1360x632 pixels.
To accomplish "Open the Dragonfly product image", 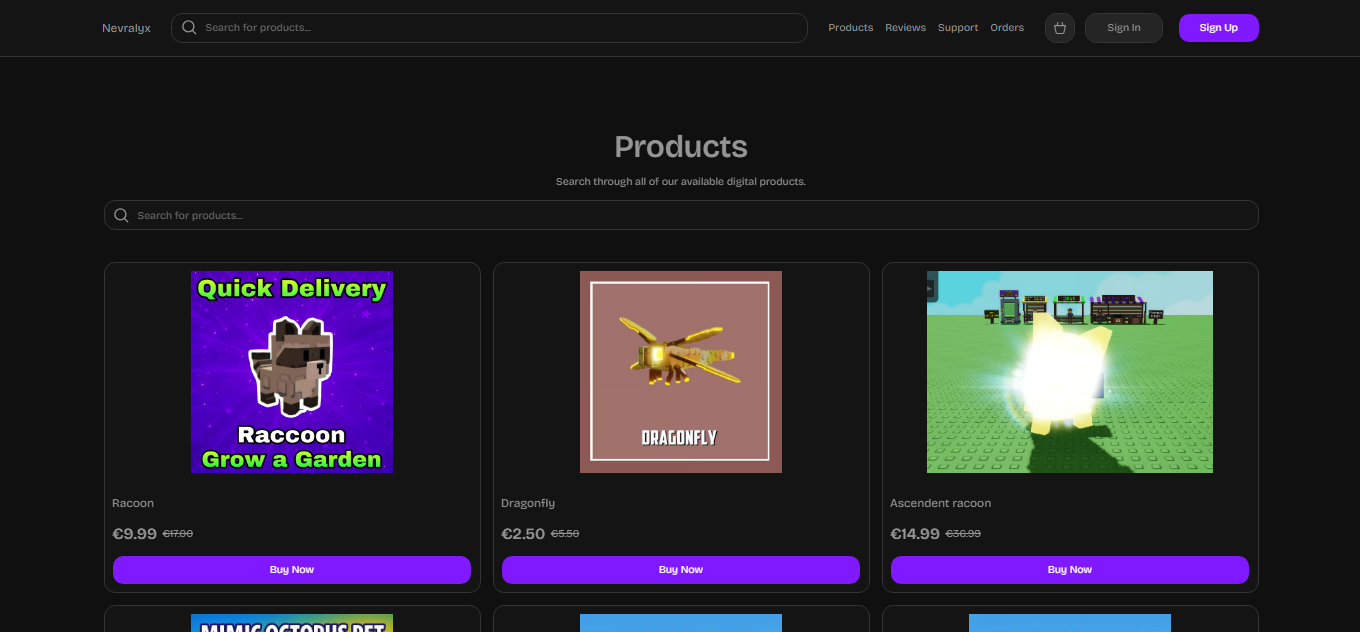I will [681, 372].
